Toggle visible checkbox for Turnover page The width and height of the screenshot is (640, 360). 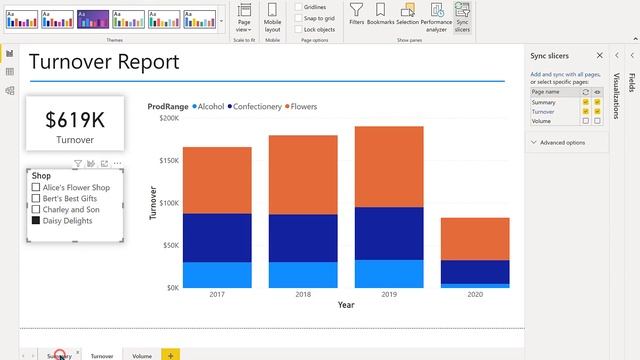pos(597,111)
